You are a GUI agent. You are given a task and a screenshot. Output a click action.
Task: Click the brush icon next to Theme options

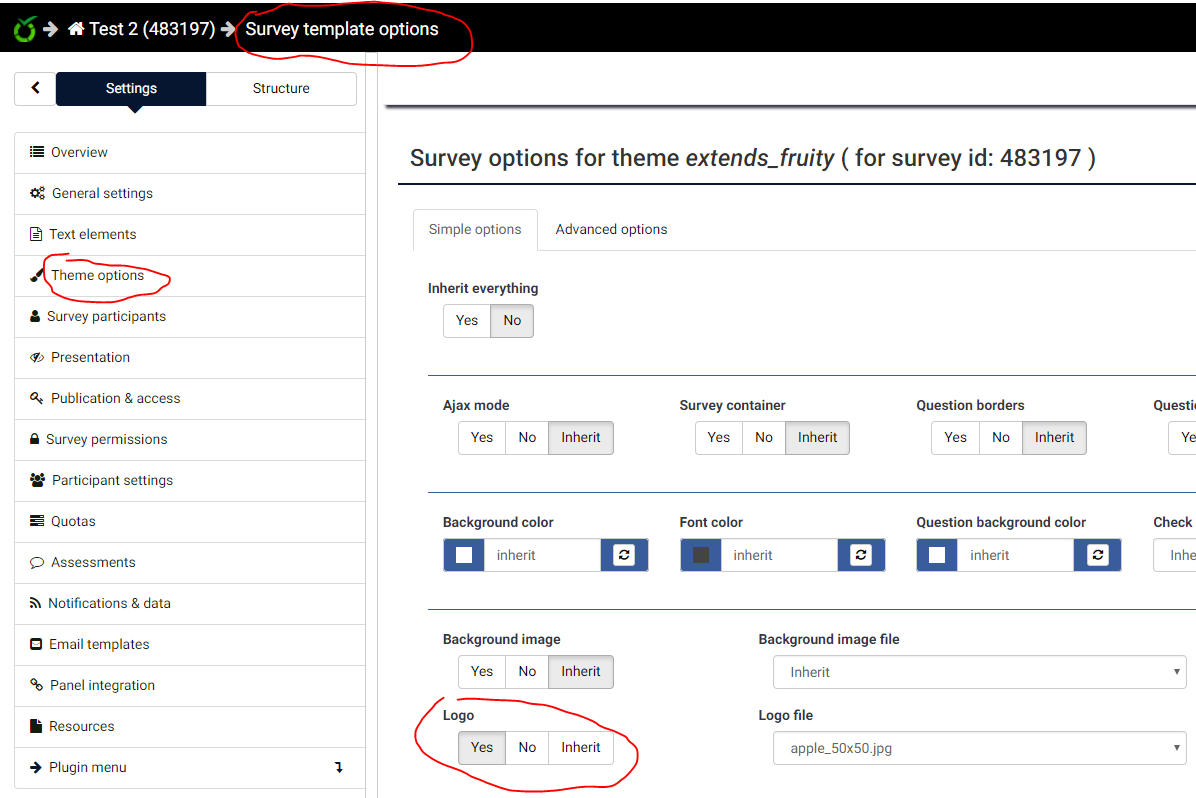(37, 275)
